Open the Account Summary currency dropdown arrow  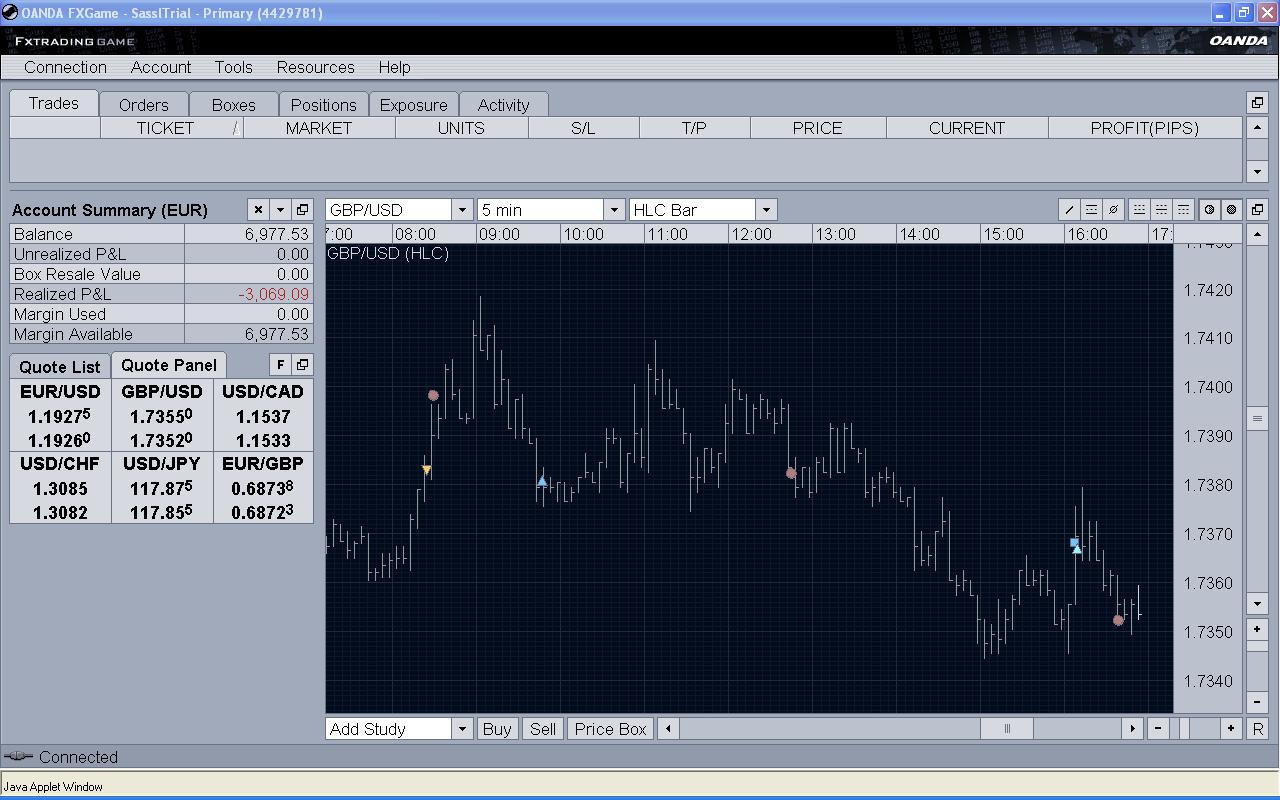coord(280,210)
